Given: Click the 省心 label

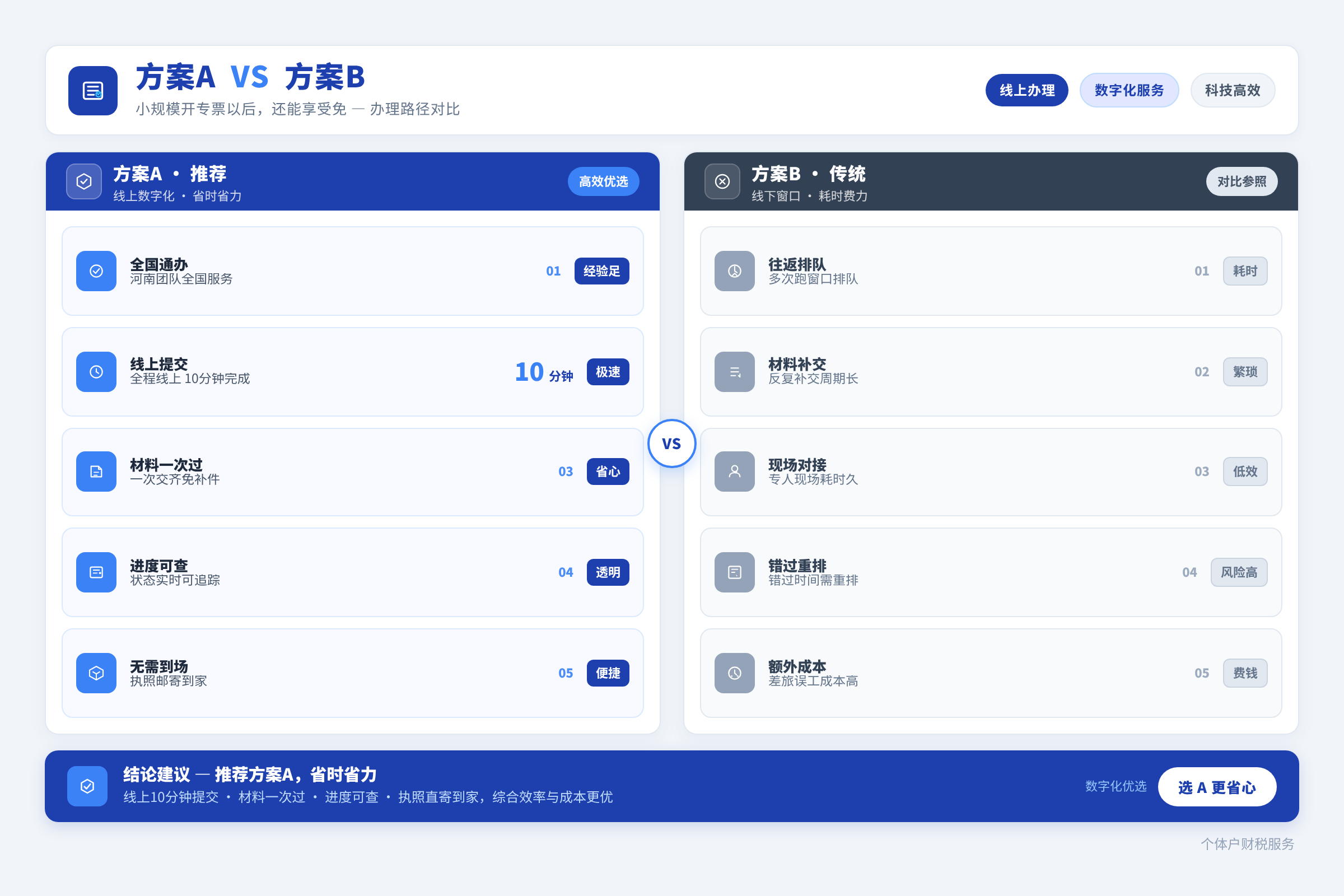Looking at the screenshot, I should [608, 472].
